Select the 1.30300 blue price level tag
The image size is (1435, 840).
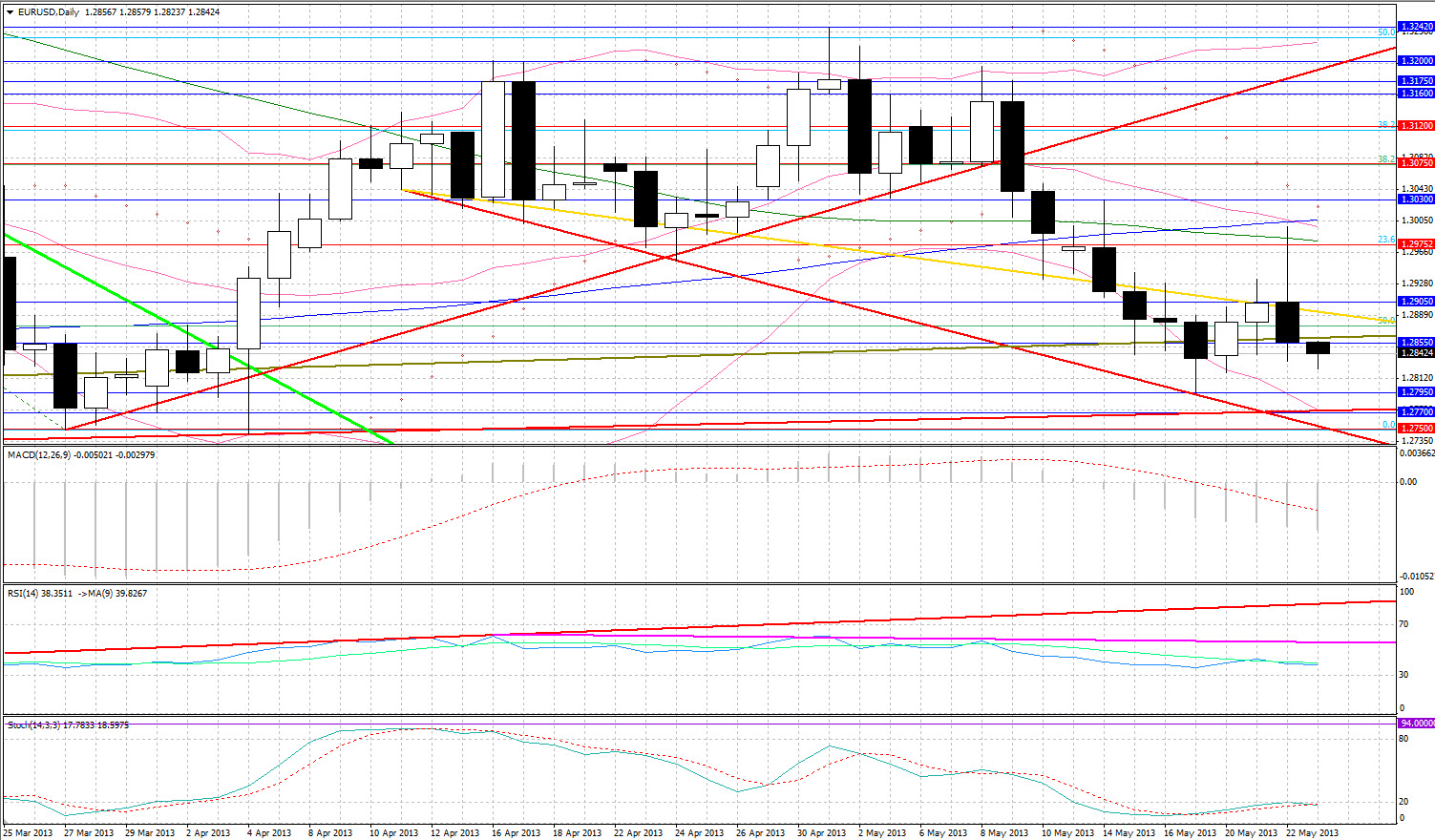click(x=1416, y=199)
